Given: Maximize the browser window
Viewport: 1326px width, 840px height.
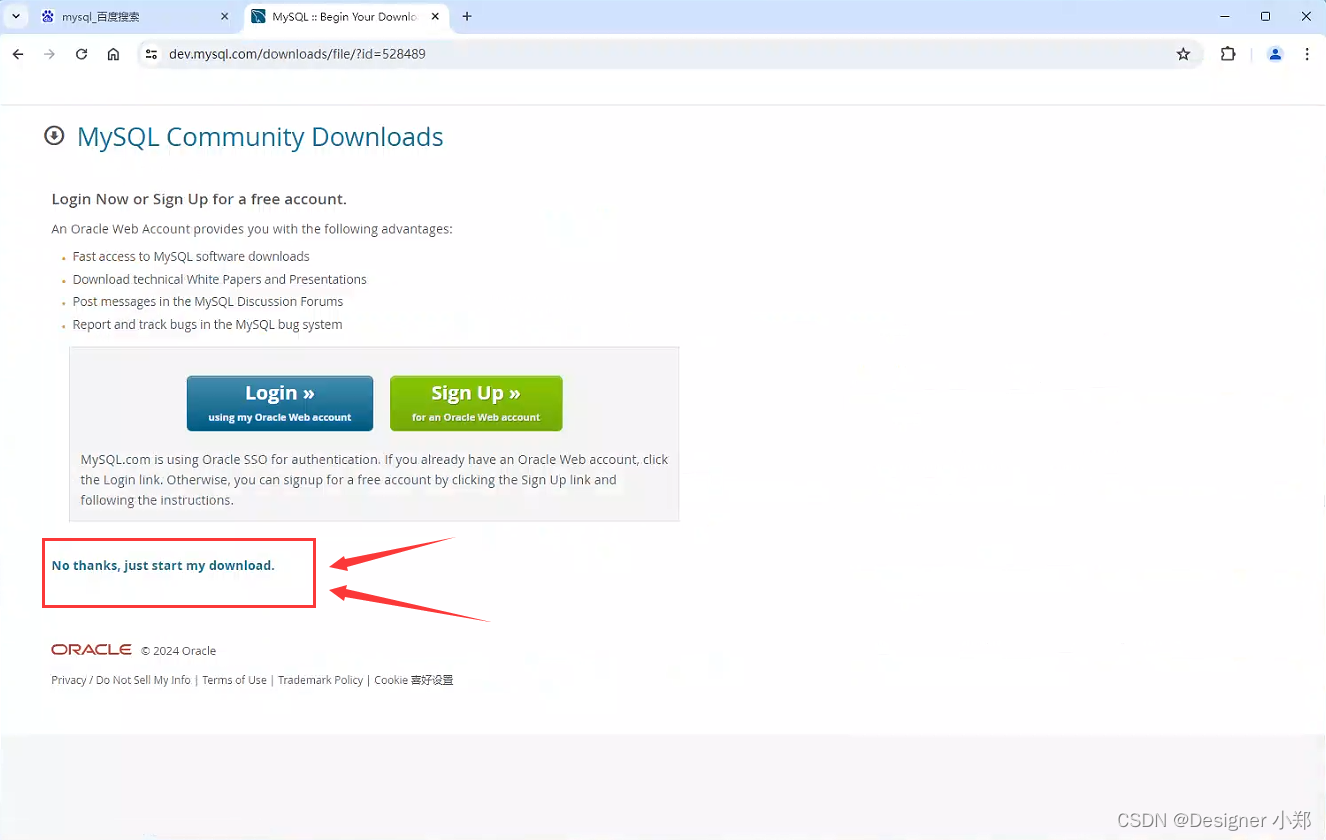Looking at the screenshot, I should click(1265, 16).
